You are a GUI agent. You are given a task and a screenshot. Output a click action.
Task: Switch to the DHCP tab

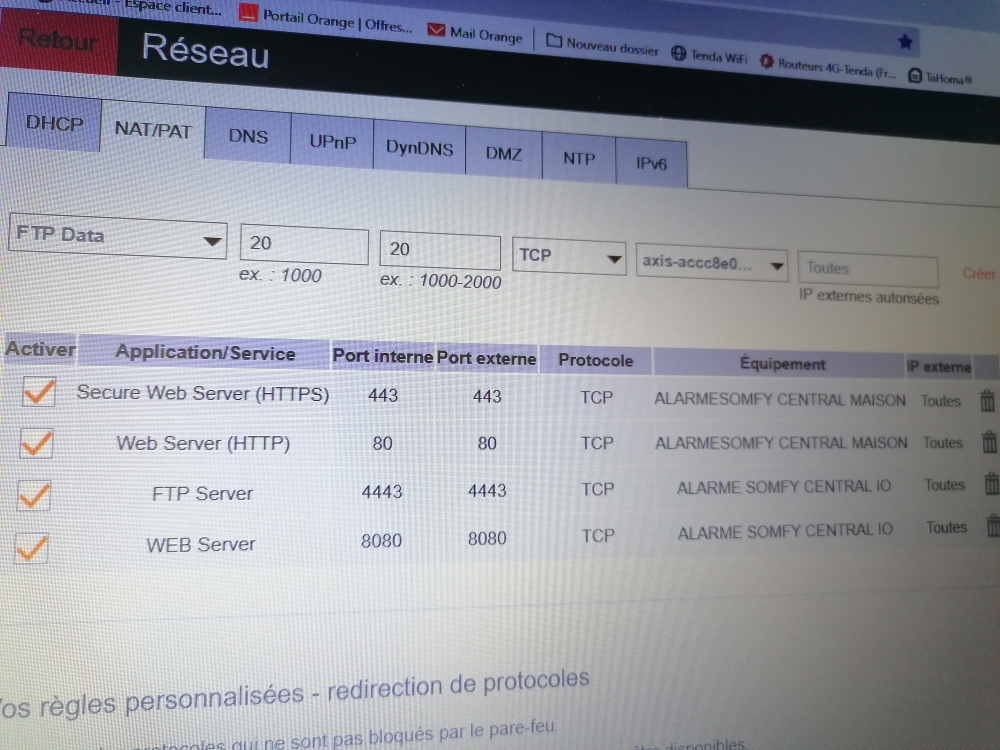54,123
